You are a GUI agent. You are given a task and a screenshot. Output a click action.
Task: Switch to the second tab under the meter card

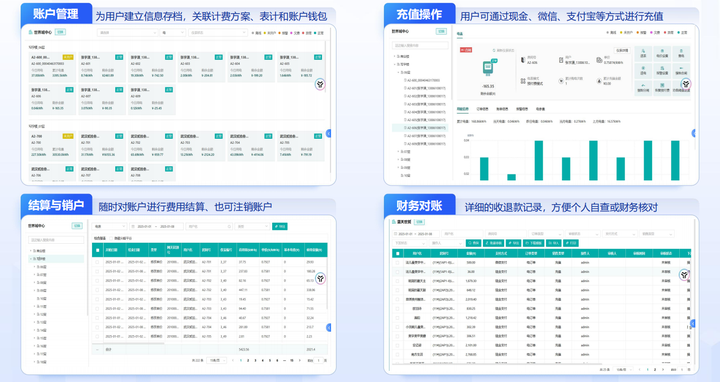click(482, 109)
